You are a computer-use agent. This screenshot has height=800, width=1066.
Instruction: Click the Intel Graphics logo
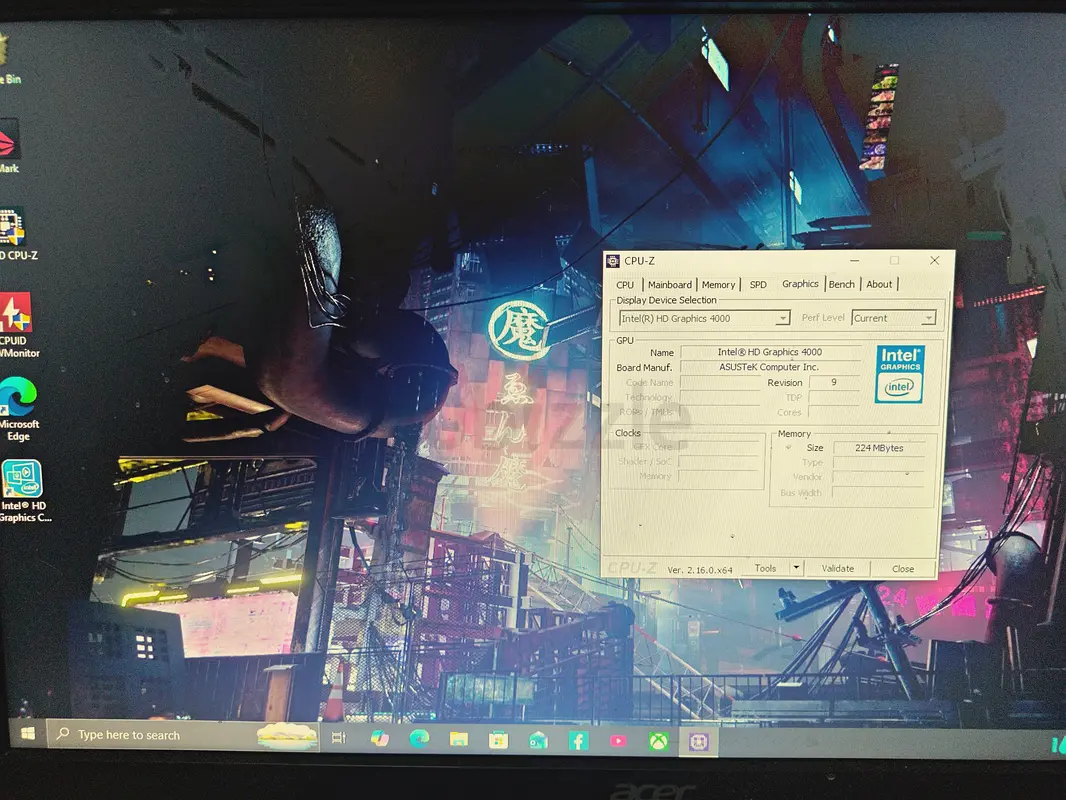pos(899,374)
